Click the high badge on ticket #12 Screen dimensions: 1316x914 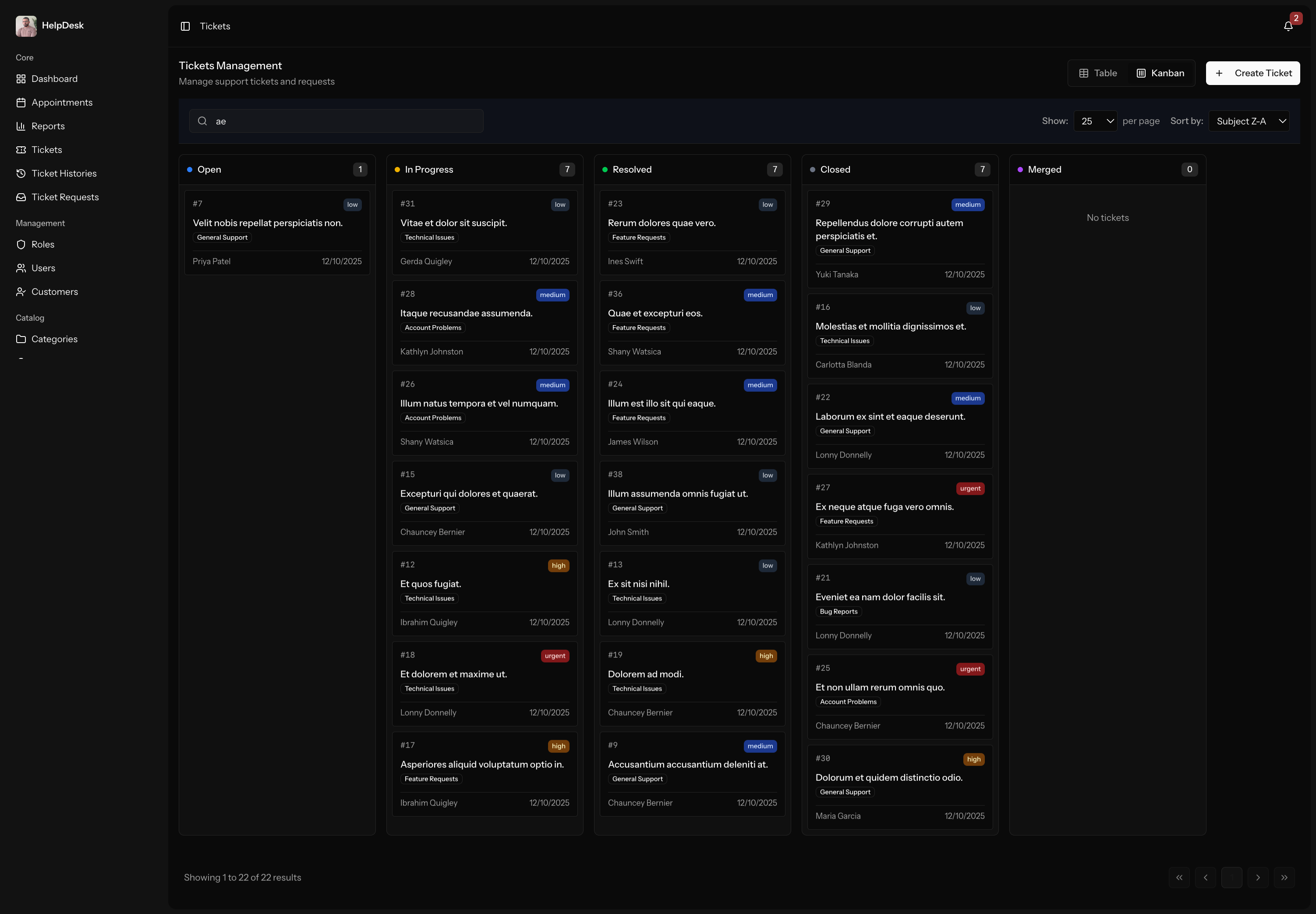coord(558,566)
